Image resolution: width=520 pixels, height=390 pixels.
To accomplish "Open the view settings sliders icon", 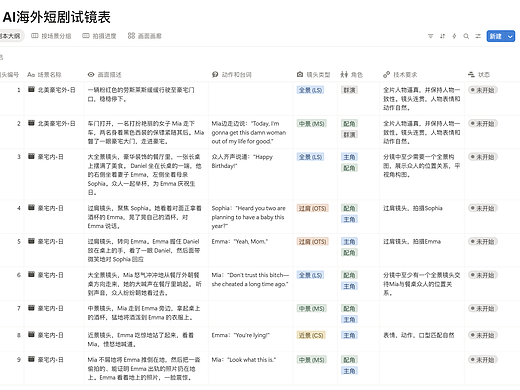I will click(x=478, y=36).
